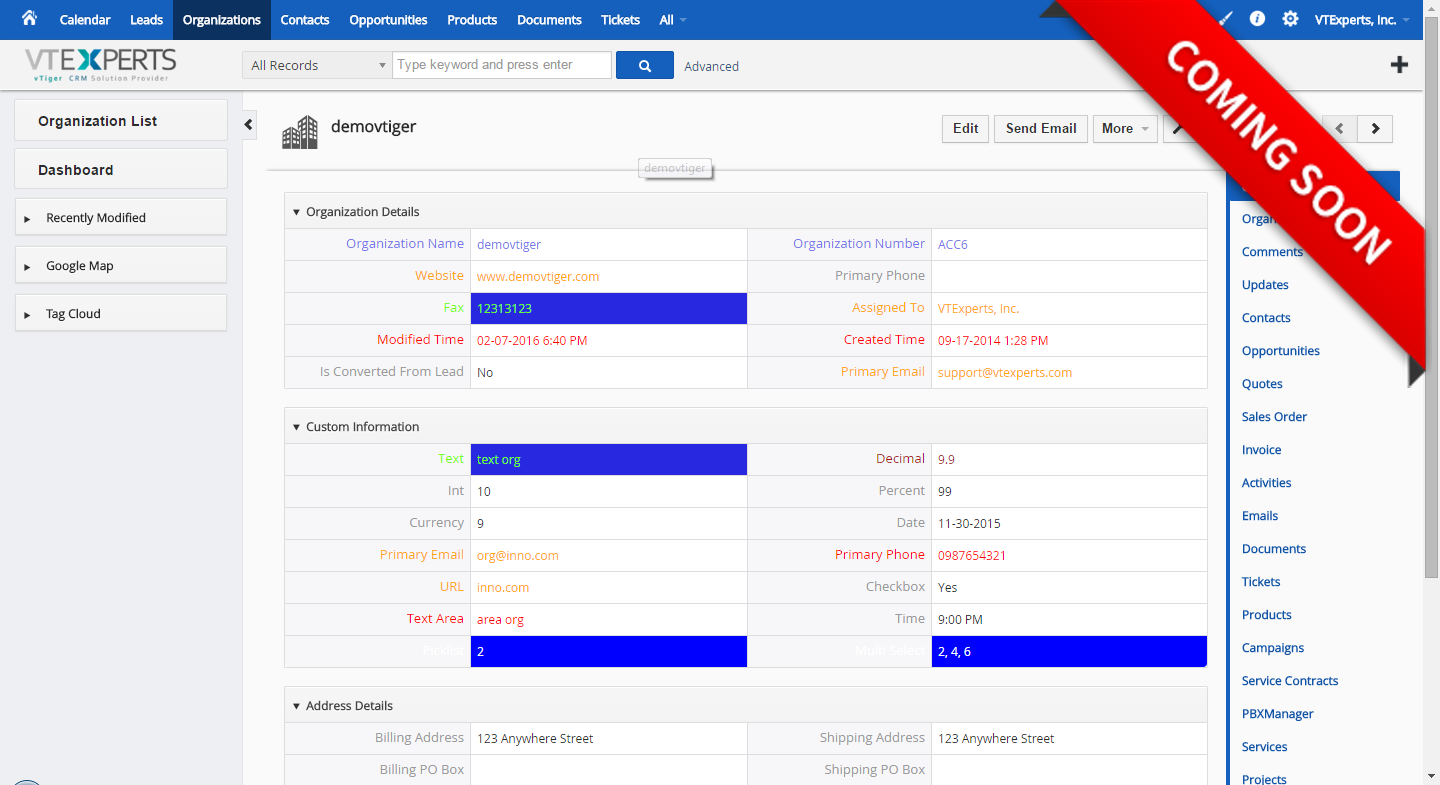The image size is (1440, 785).
Task: Open Organization List in sidebar
Action: pos(121,120)
